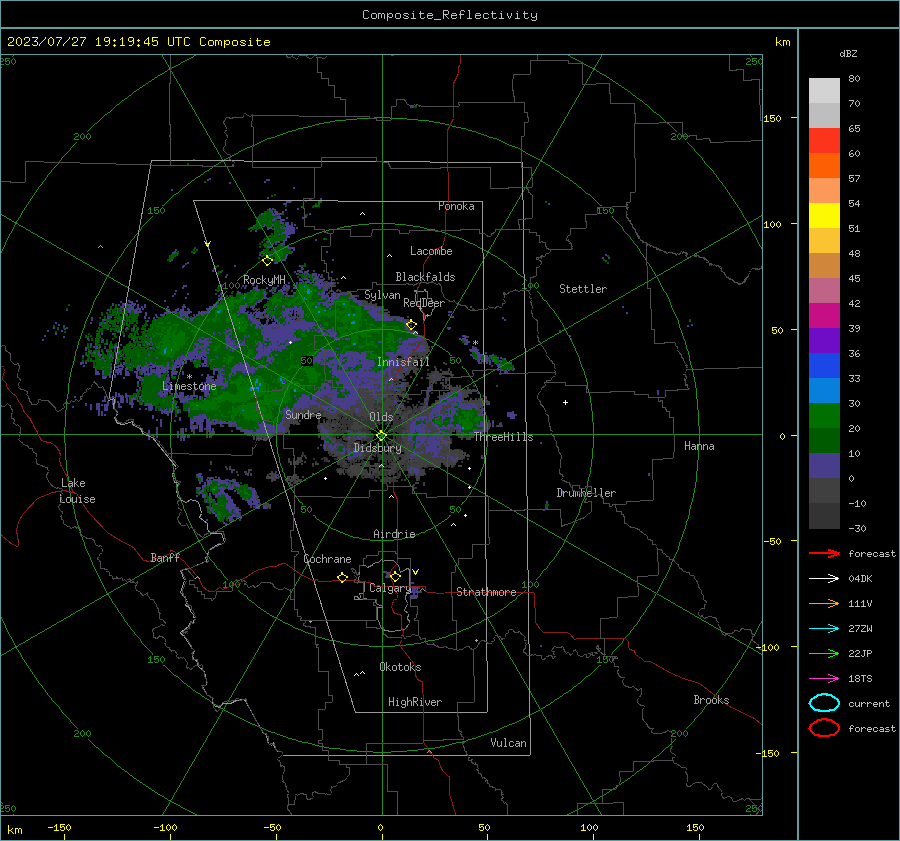Screen dimensions: 900x841
Task: Click the HighRiver city label
Action: point(415,702)
